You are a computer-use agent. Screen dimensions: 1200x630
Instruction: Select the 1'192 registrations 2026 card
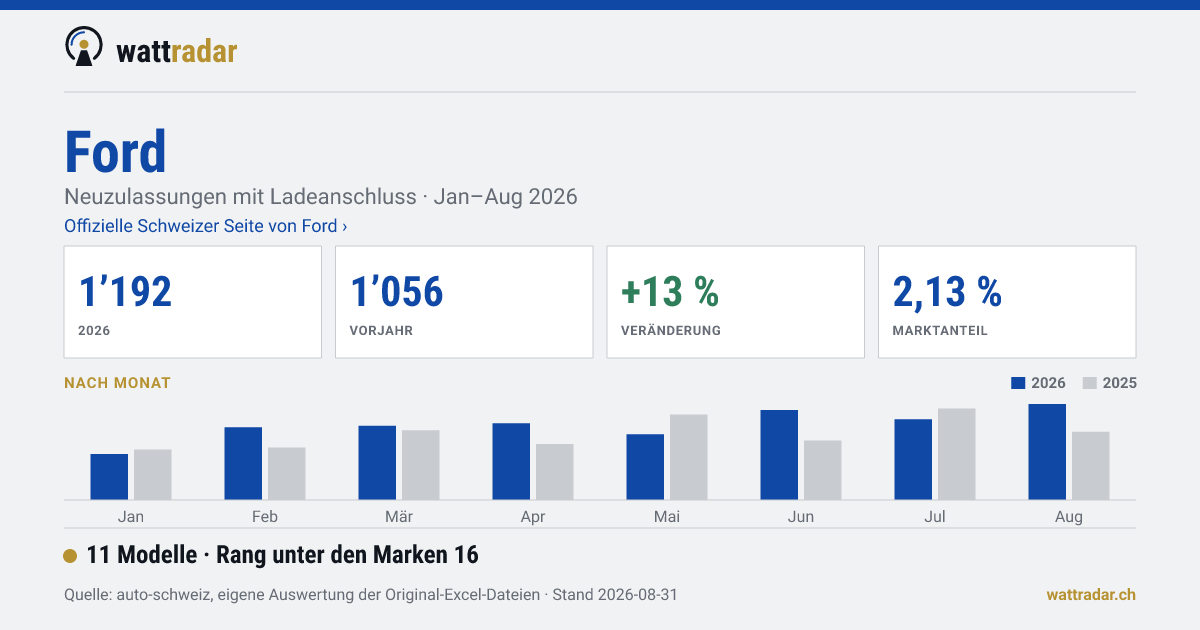coord(193,302)
